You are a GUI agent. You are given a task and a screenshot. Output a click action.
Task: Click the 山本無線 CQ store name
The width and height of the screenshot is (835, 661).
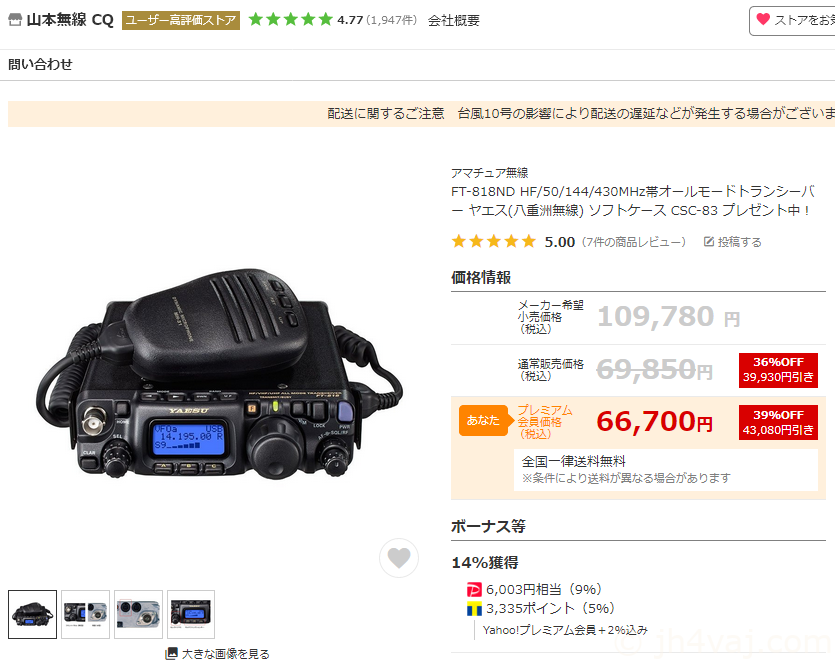pyautogui.click(x=70, y=20)
